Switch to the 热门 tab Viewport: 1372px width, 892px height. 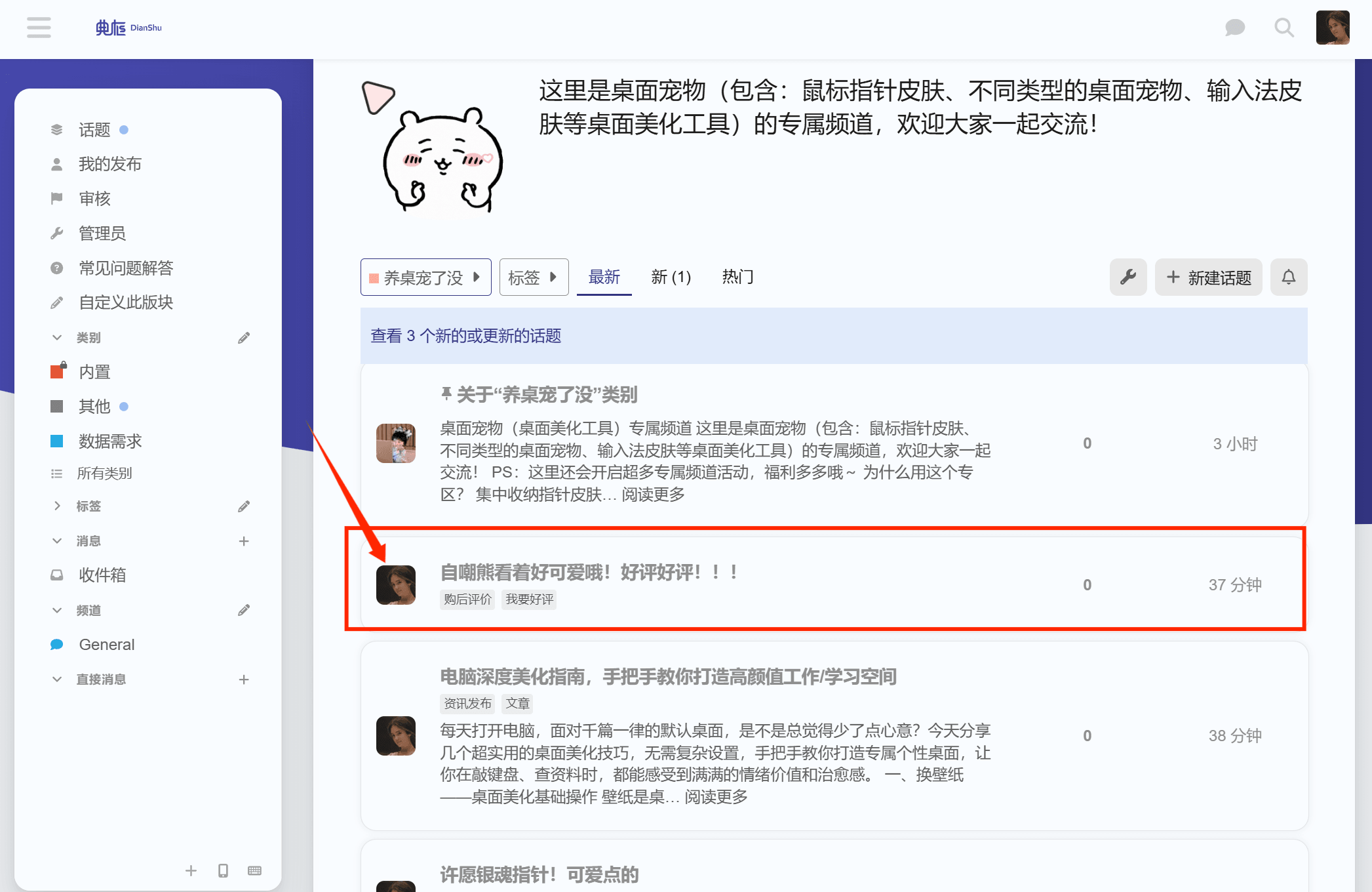coord(737,277)
